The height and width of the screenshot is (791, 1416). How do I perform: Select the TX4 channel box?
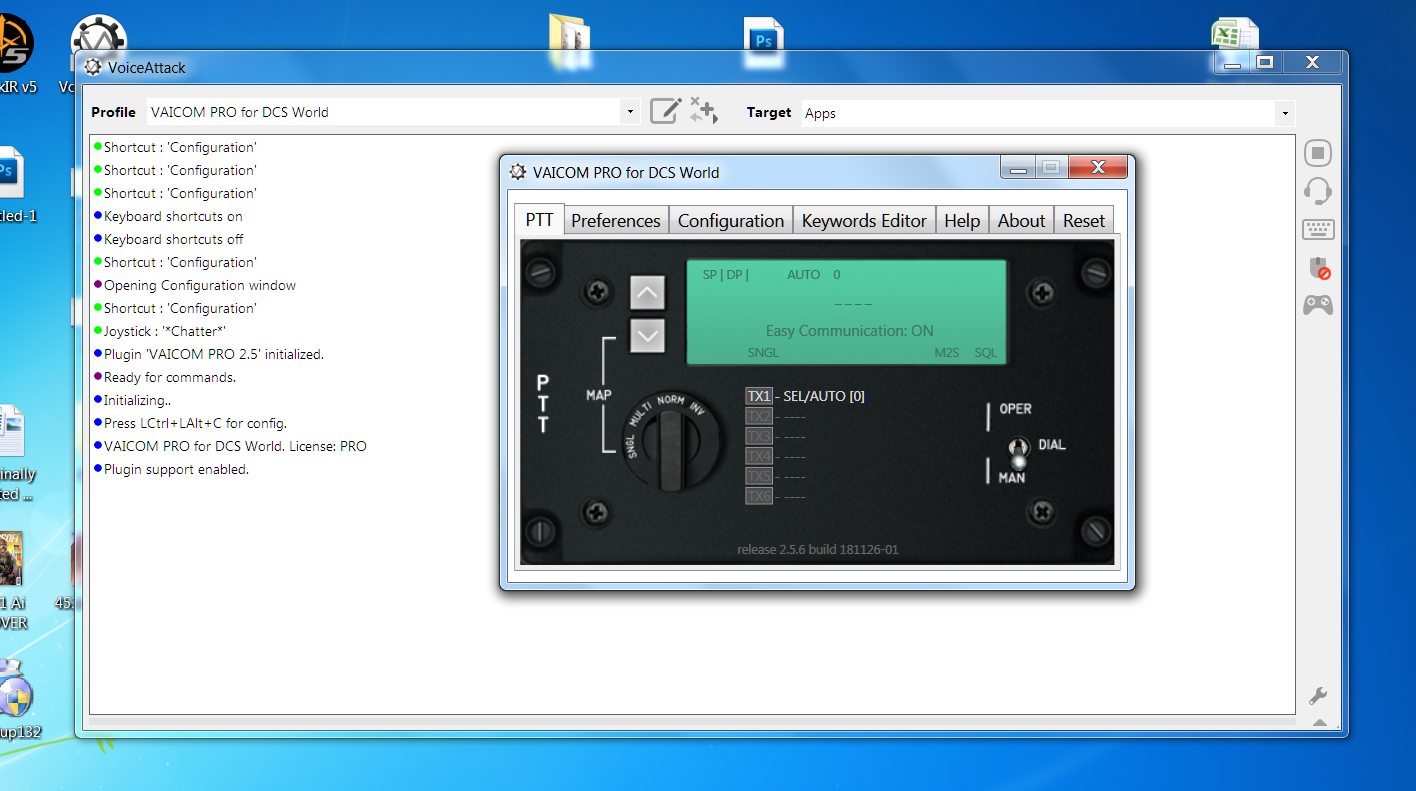point(759,456)
